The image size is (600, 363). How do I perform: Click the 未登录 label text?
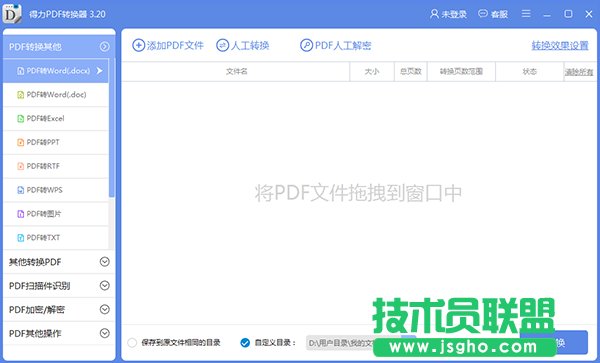tap(454, 15)
